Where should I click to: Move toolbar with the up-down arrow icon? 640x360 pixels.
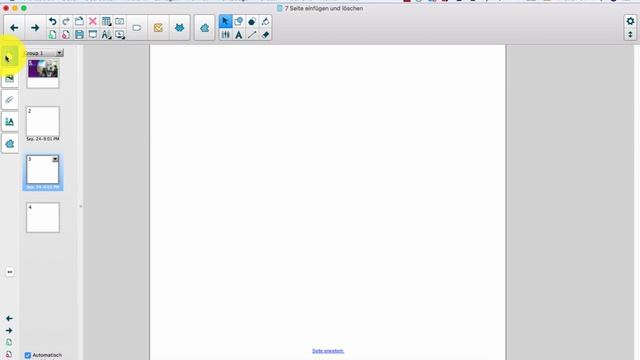tap(630, 34)
